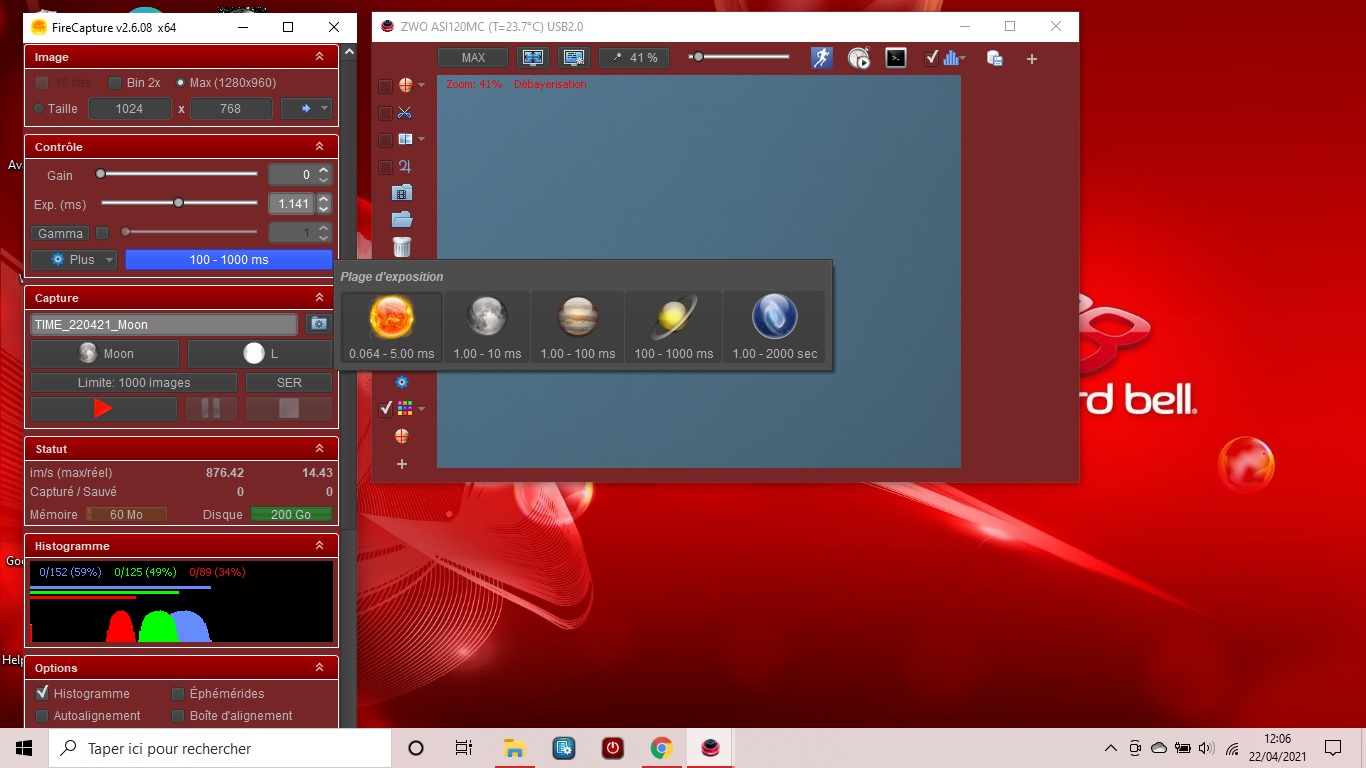
Task: Click the 100 - 1000 ms exposure range button
Action: [x=229, y=260]
